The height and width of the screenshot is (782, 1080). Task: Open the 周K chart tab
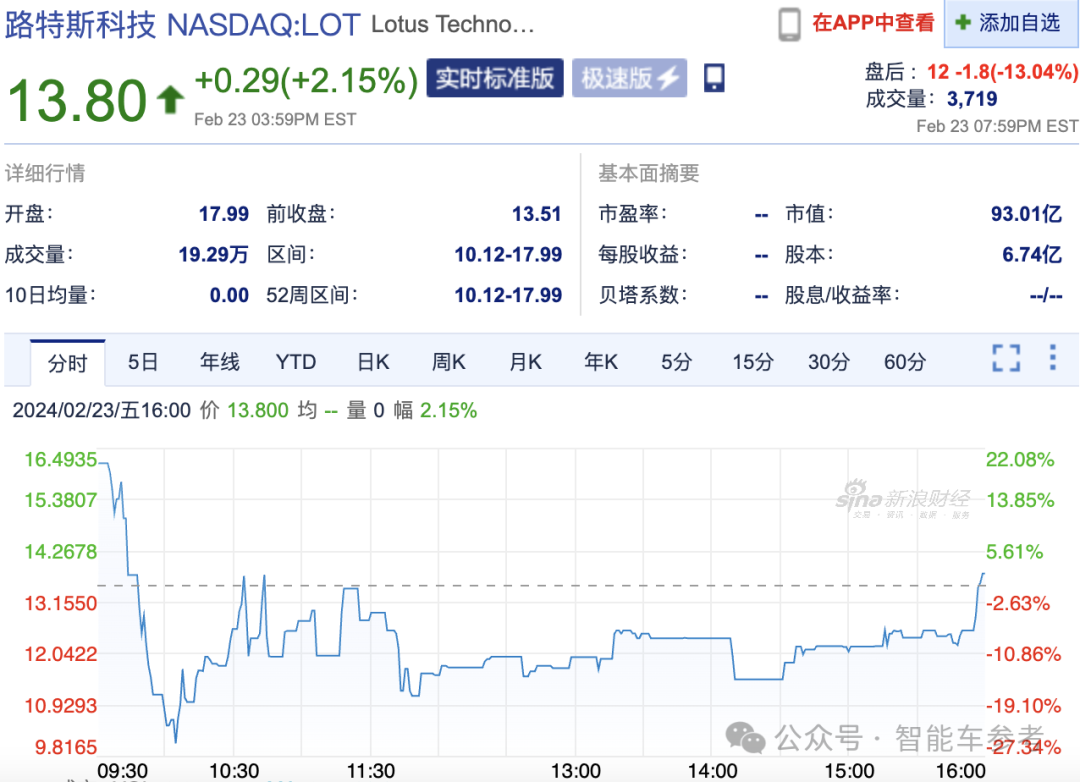coord(448,362)
